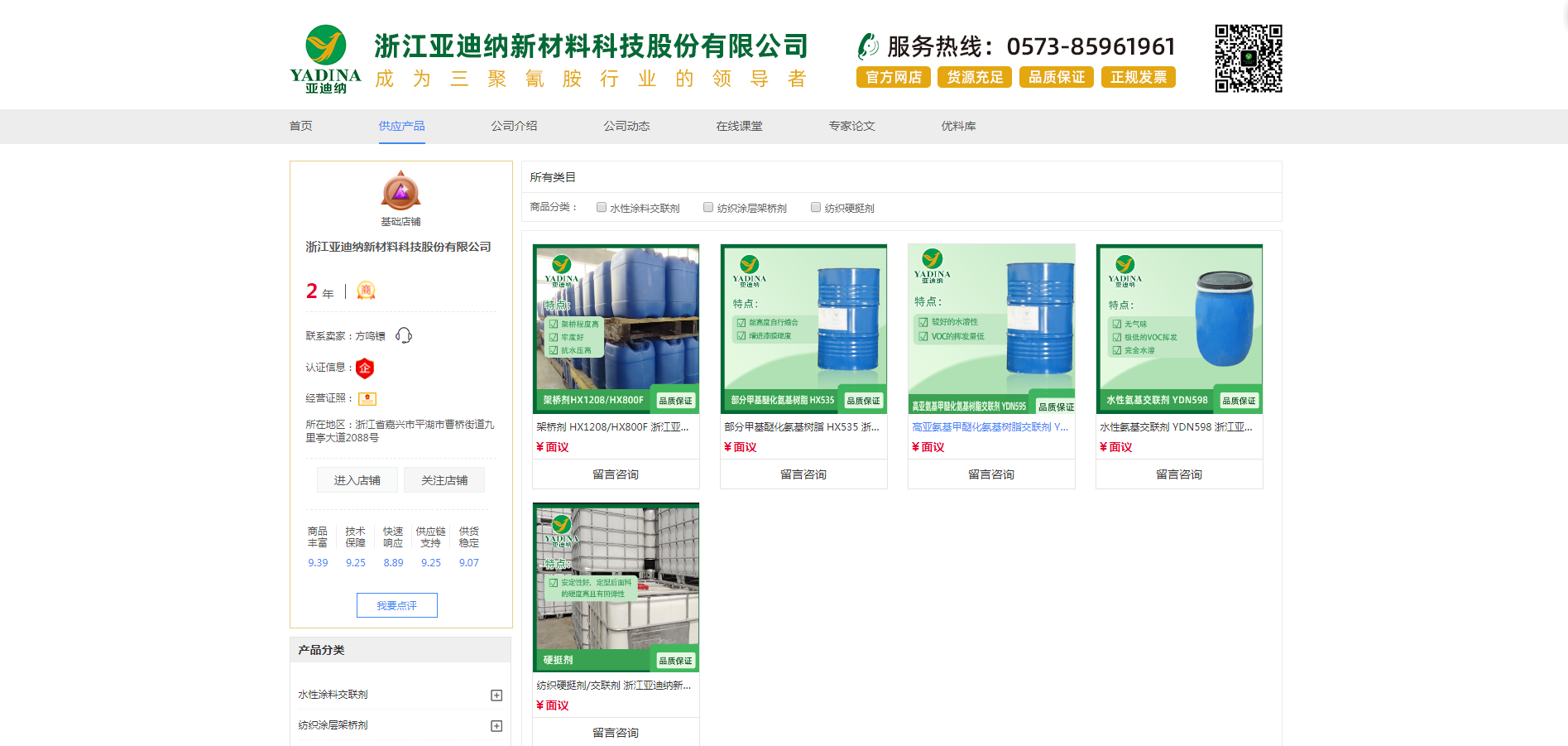Image resolution: width=1568 pixels, height=746 pixels.
Task: Click the 9.07 供货稳定 rating score
Action: [469, 563]
